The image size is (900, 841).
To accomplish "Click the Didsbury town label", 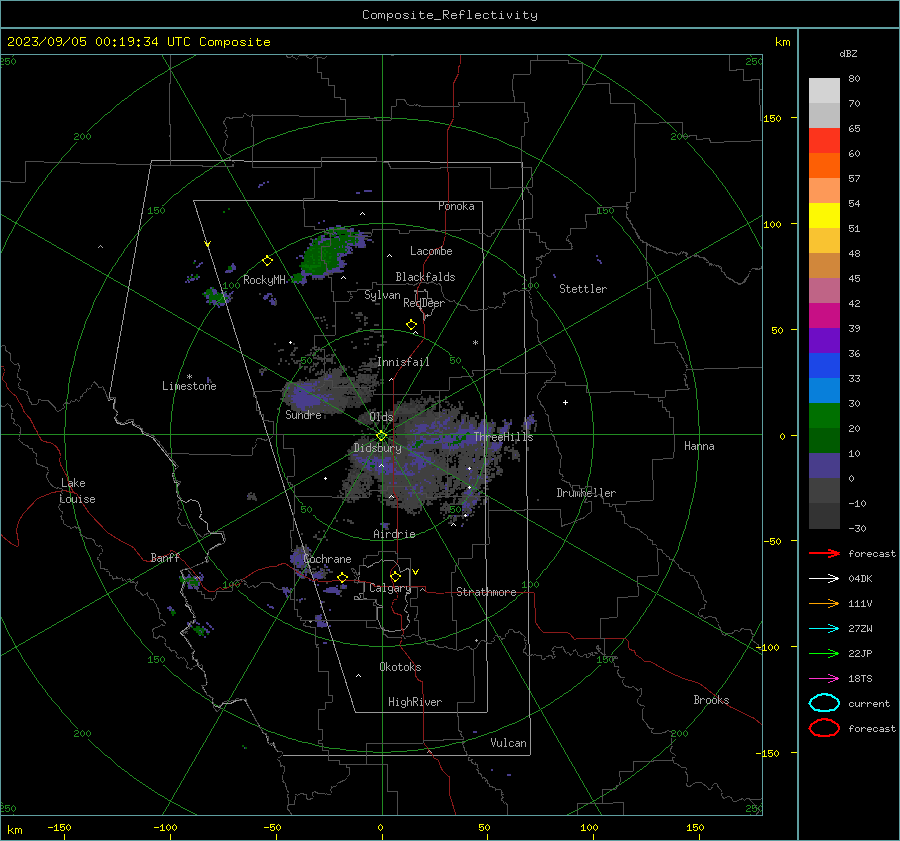I will click(x=377, y=448).
